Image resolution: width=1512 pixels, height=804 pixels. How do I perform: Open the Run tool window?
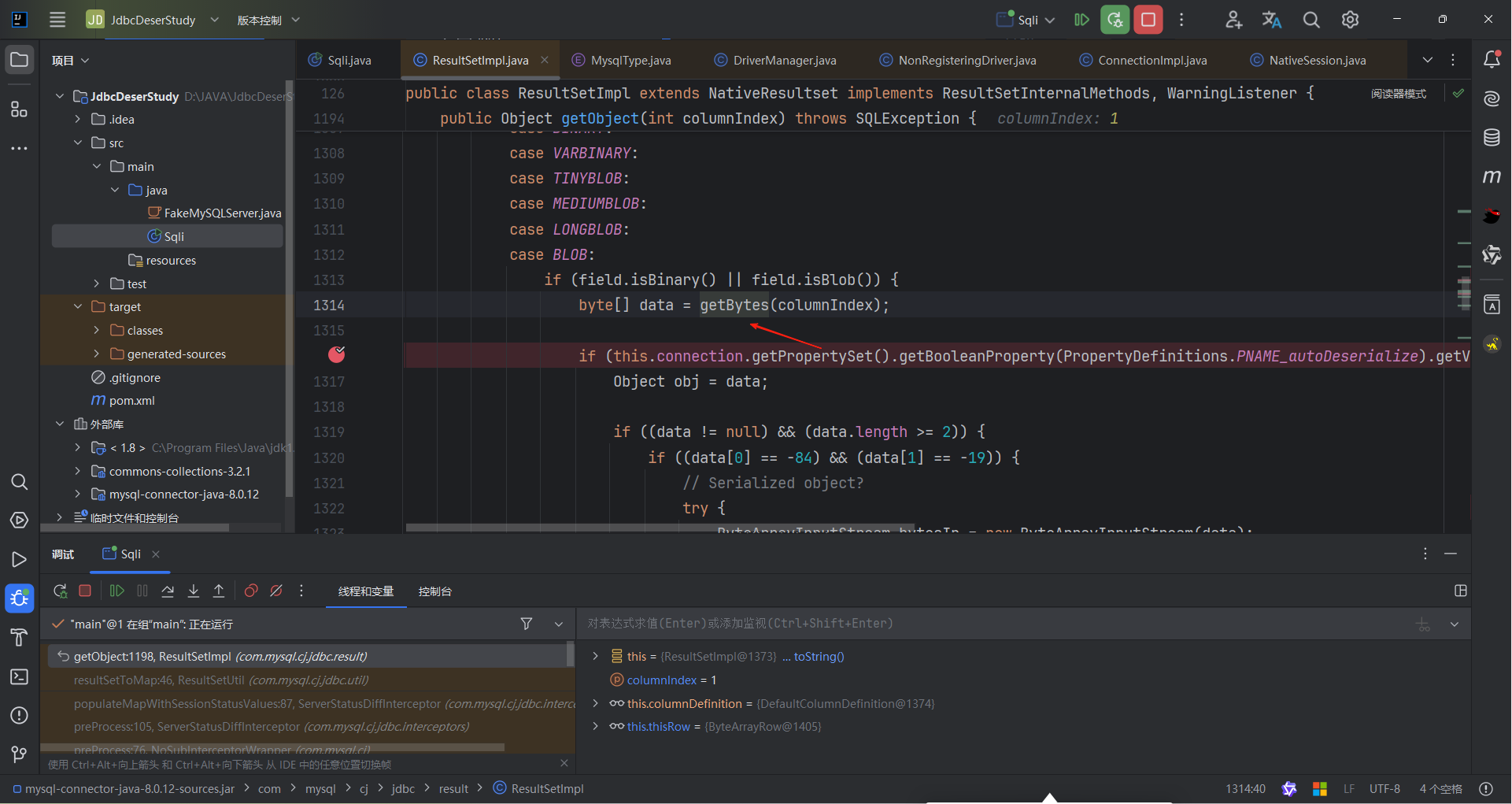click(x=20, y=560)
